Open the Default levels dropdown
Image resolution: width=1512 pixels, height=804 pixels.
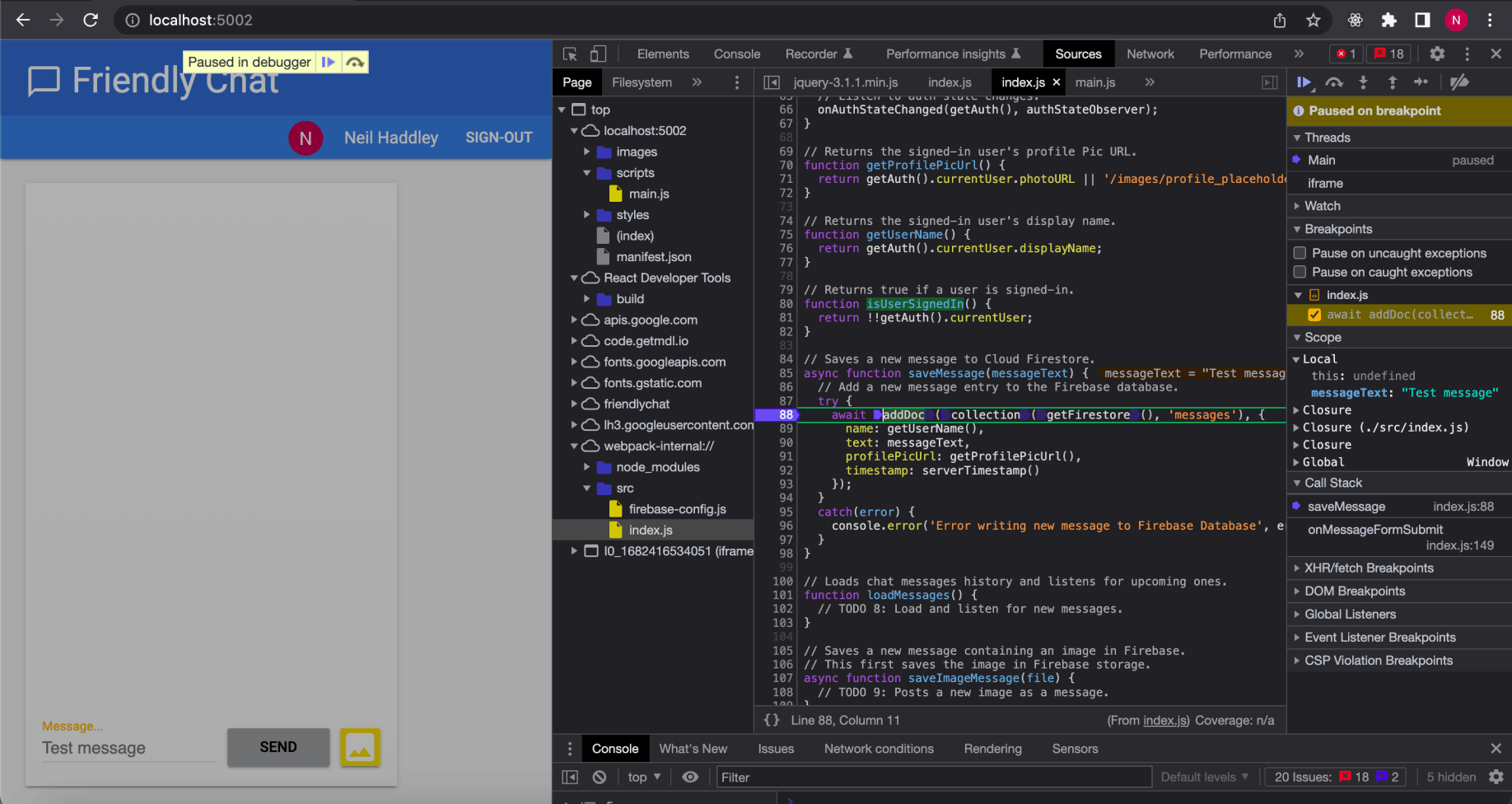[x=1204, y=777]
